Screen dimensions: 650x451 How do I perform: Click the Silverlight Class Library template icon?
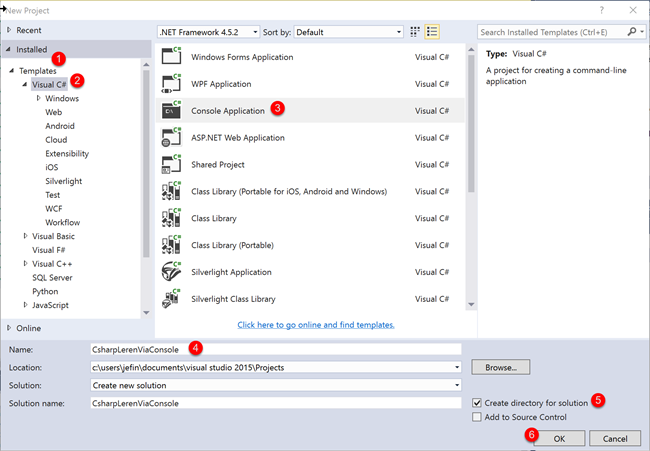point(171,299)
